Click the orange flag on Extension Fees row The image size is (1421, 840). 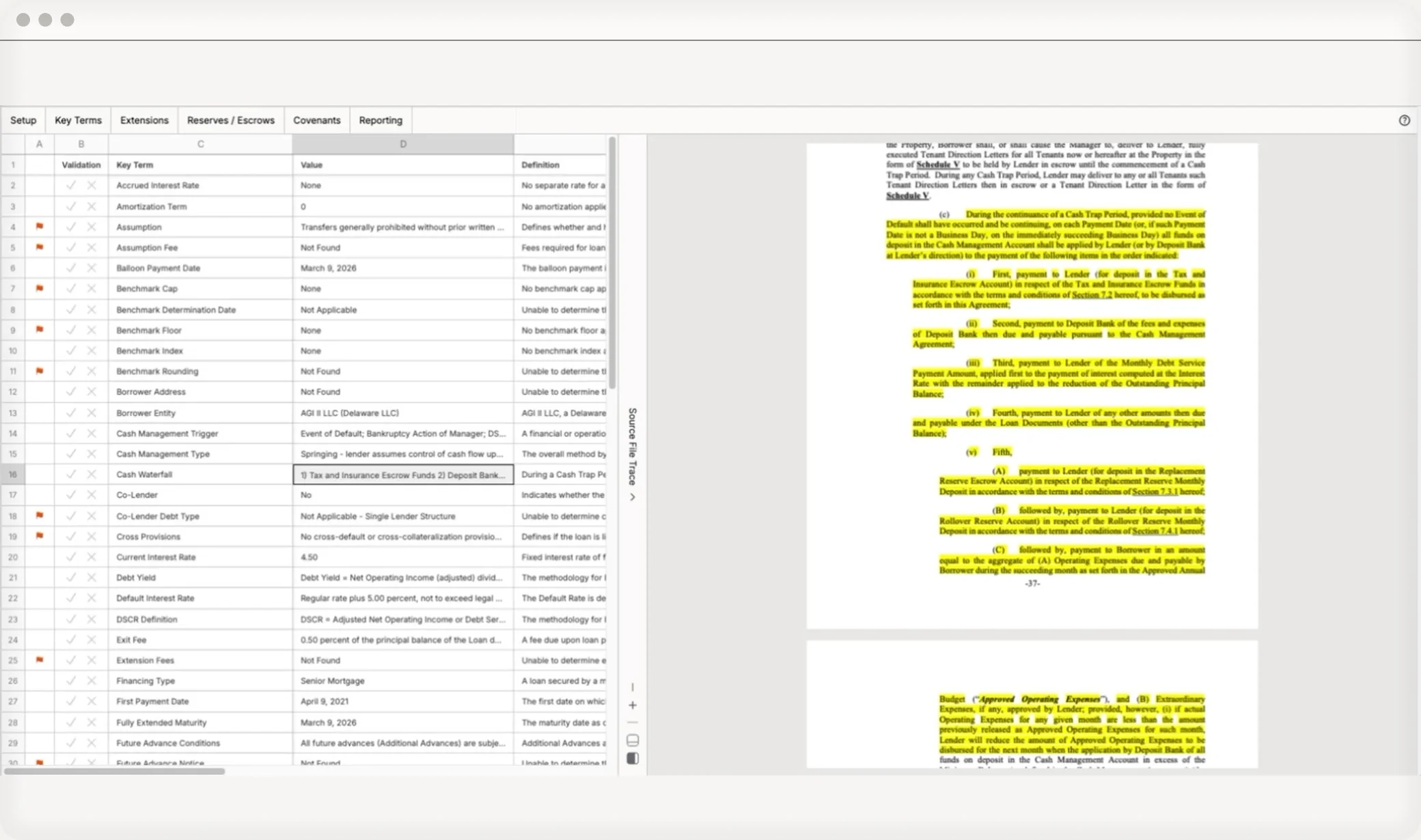tap(40, 660)
